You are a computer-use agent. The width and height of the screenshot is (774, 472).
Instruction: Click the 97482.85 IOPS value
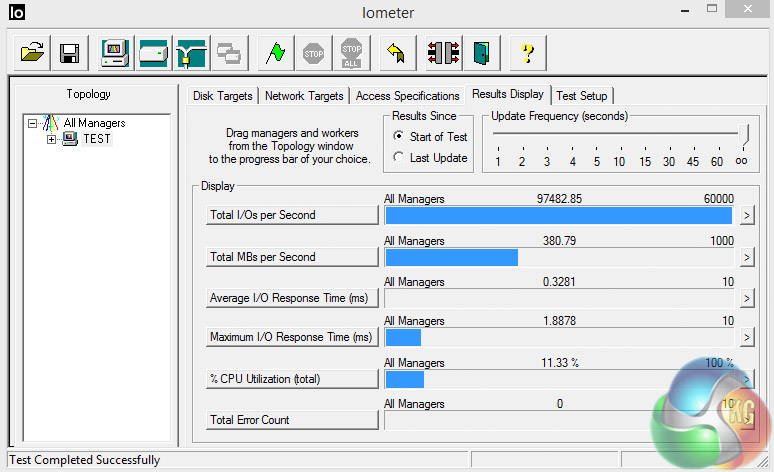point(559,199)
